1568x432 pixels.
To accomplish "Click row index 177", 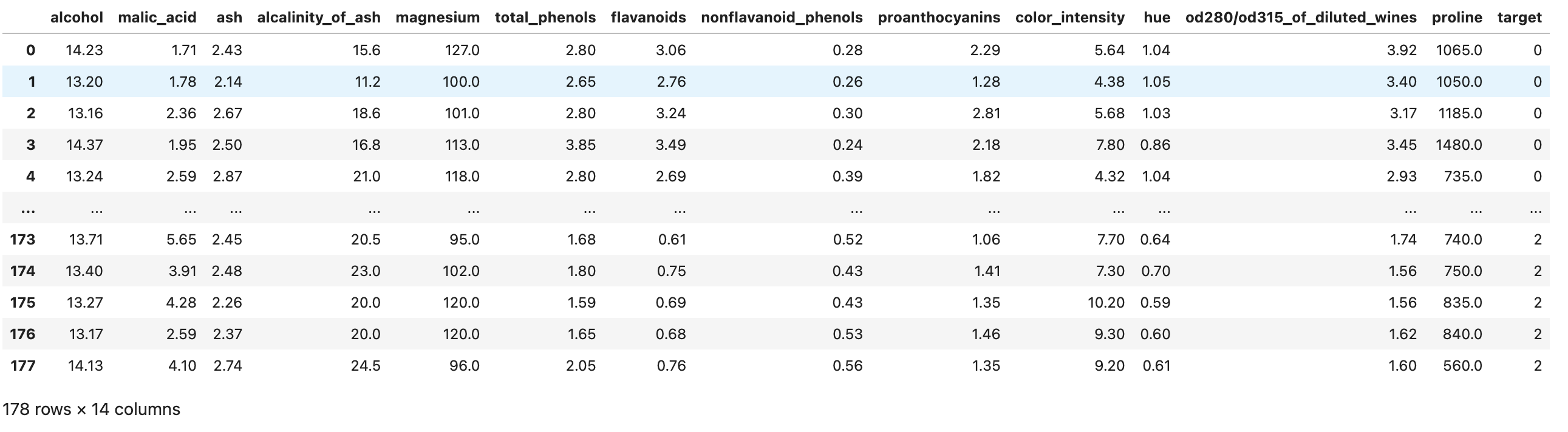I will click(x=22, y=366).
